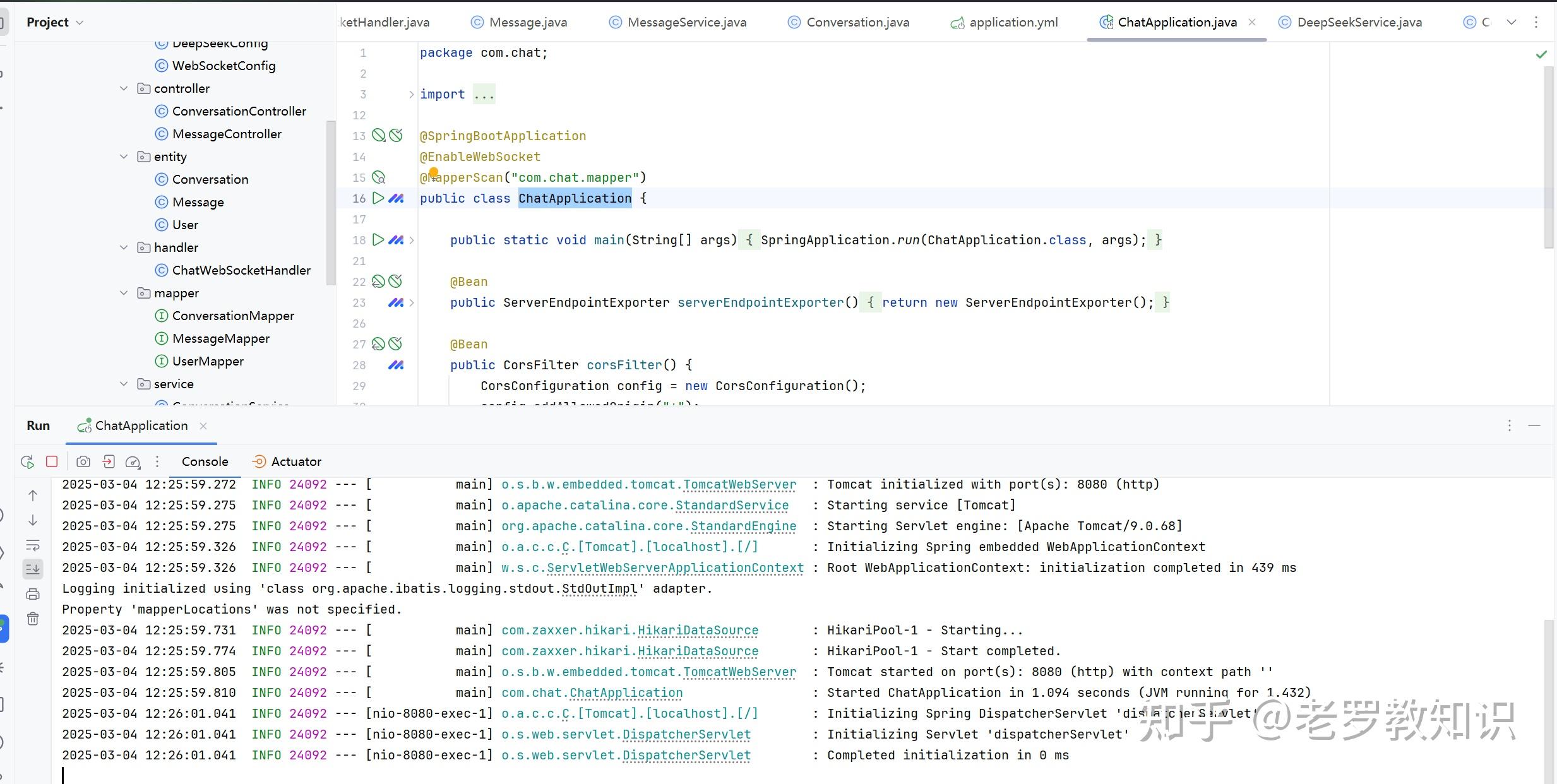Screen dimensions: 1557x784
Task: Click the Rerun icon in the Run toolbar
Action: (27, 461)
